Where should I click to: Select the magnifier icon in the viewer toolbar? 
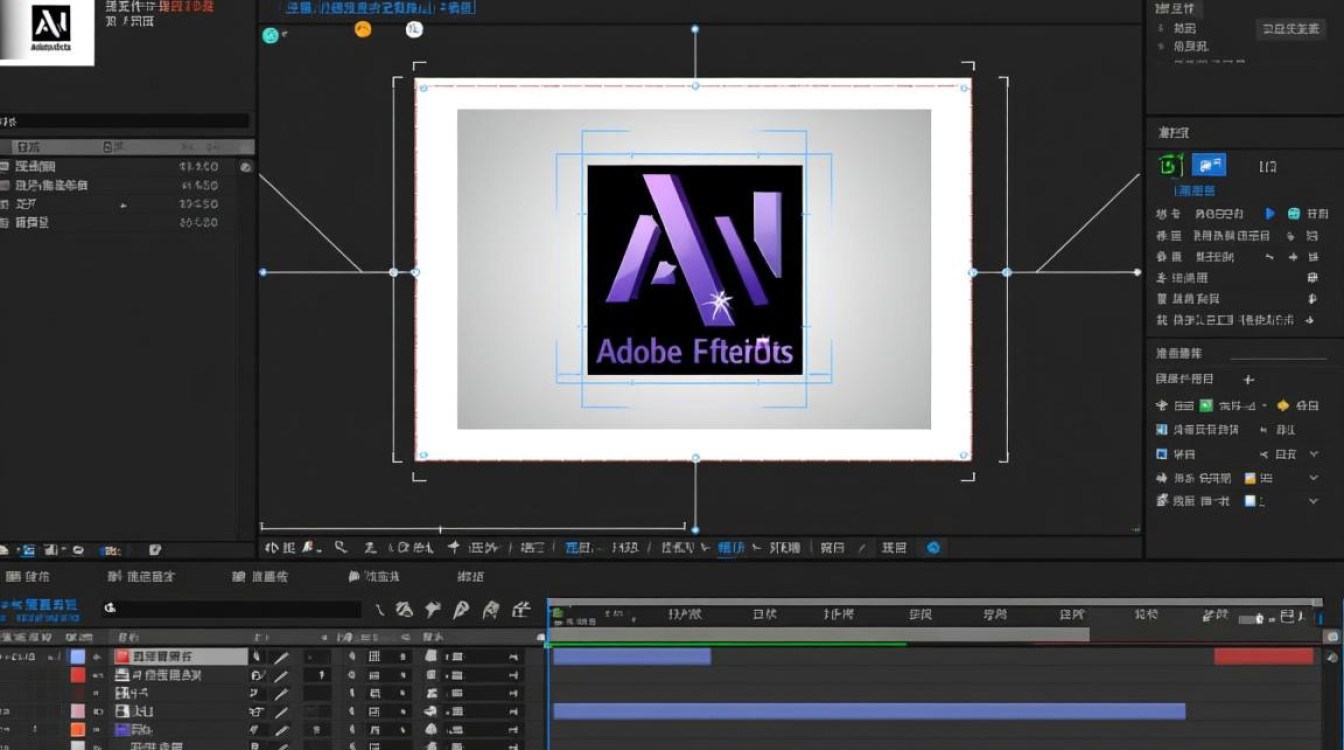click(341, 547)
